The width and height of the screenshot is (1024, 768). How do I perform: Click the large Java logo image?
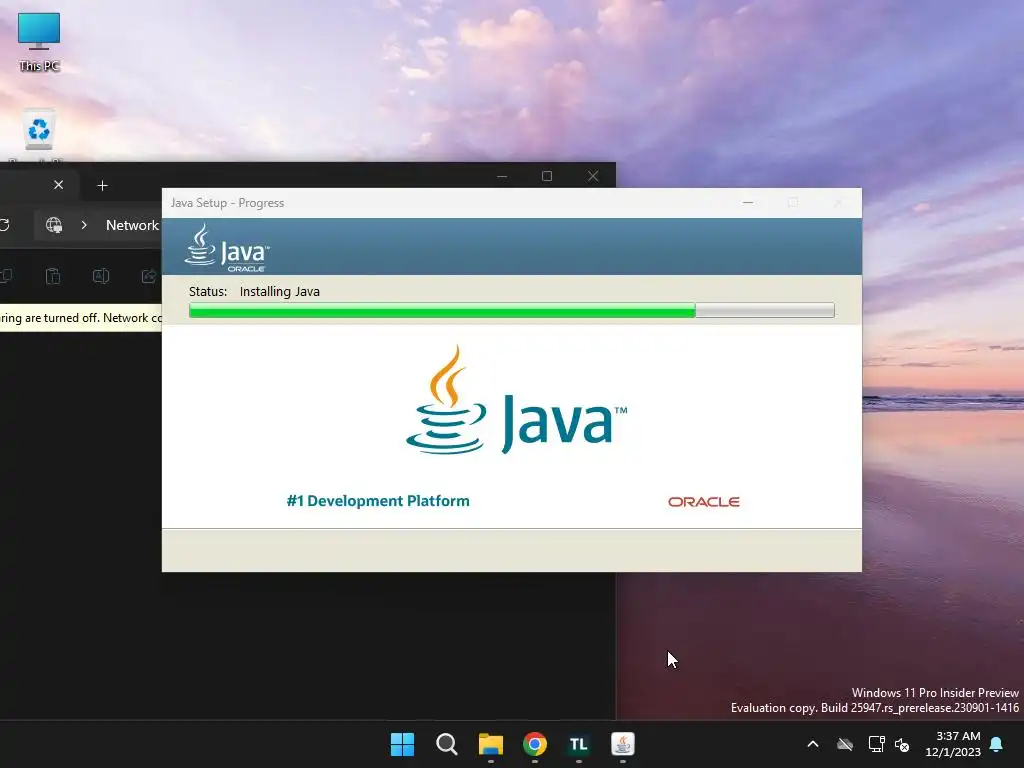[x=517, y=400]
